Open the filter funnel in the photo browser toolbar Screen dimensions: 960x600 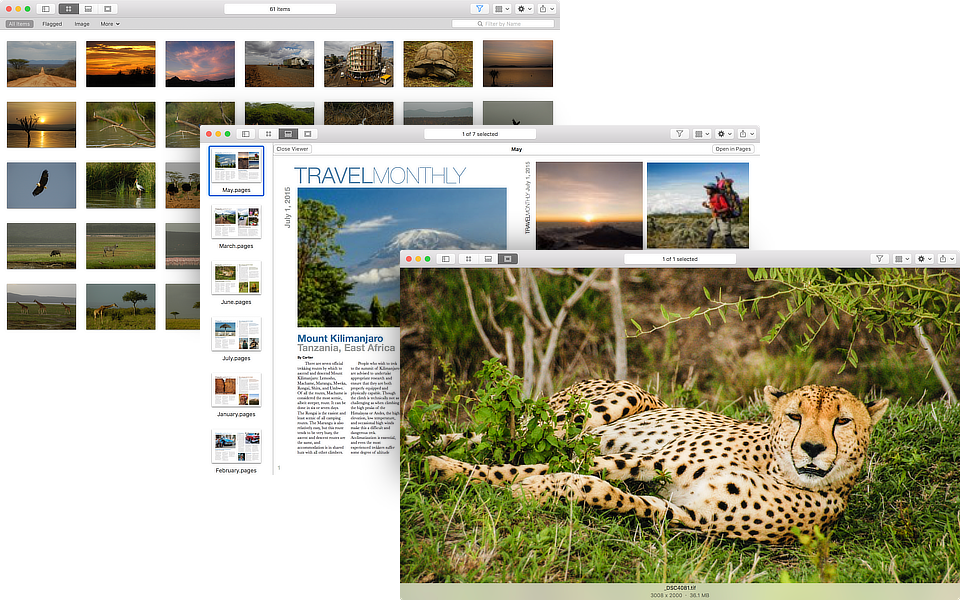point(479,8)
